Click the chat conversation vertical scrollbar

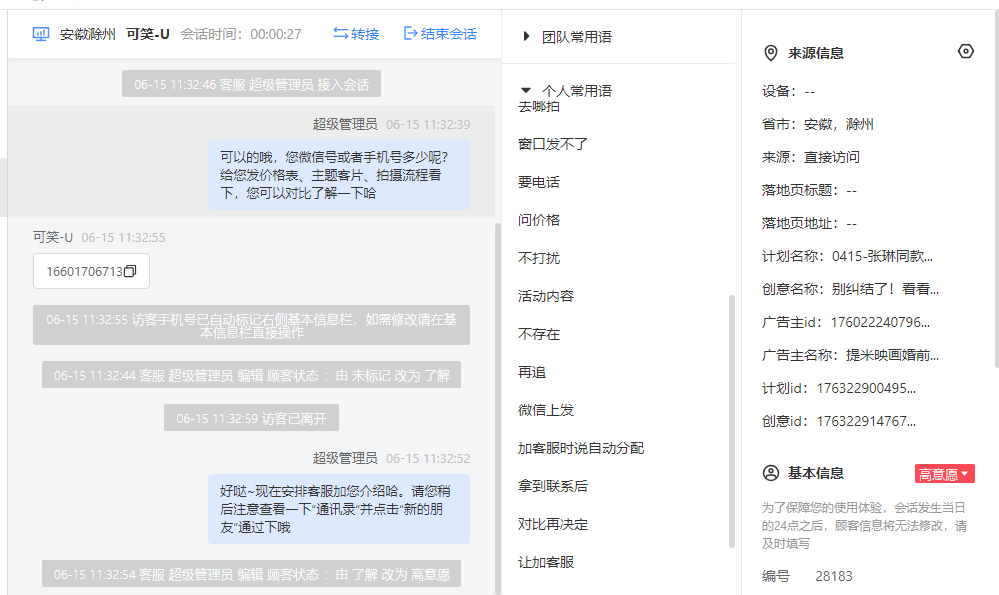point(498,408)
